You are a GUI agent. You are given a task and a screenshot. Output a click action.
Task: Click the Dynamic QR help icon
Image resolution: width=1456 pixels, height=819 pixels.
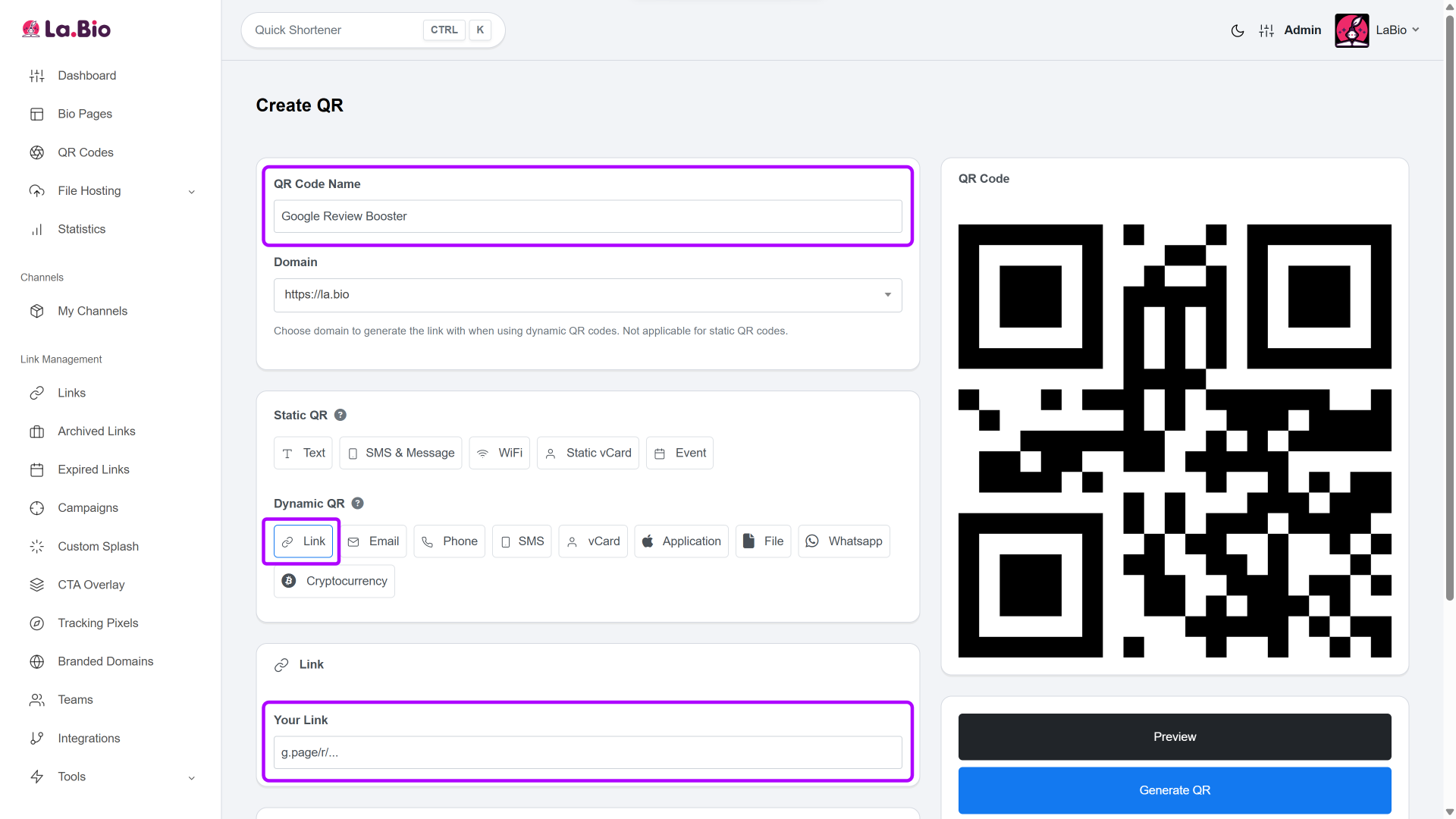pyautogui.click(x=358, y=504)
